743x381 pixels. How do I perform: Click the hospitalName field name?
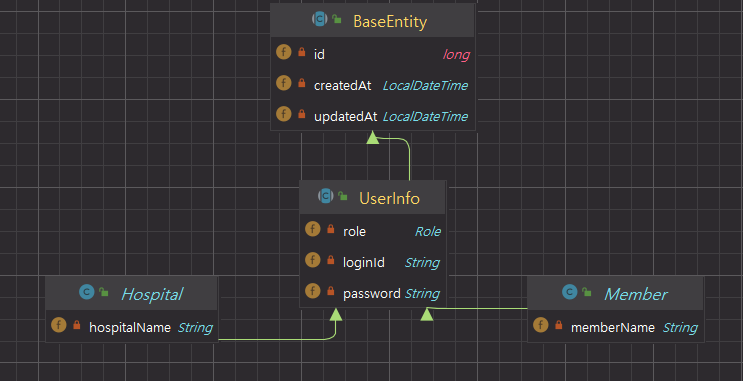point(130,327)
